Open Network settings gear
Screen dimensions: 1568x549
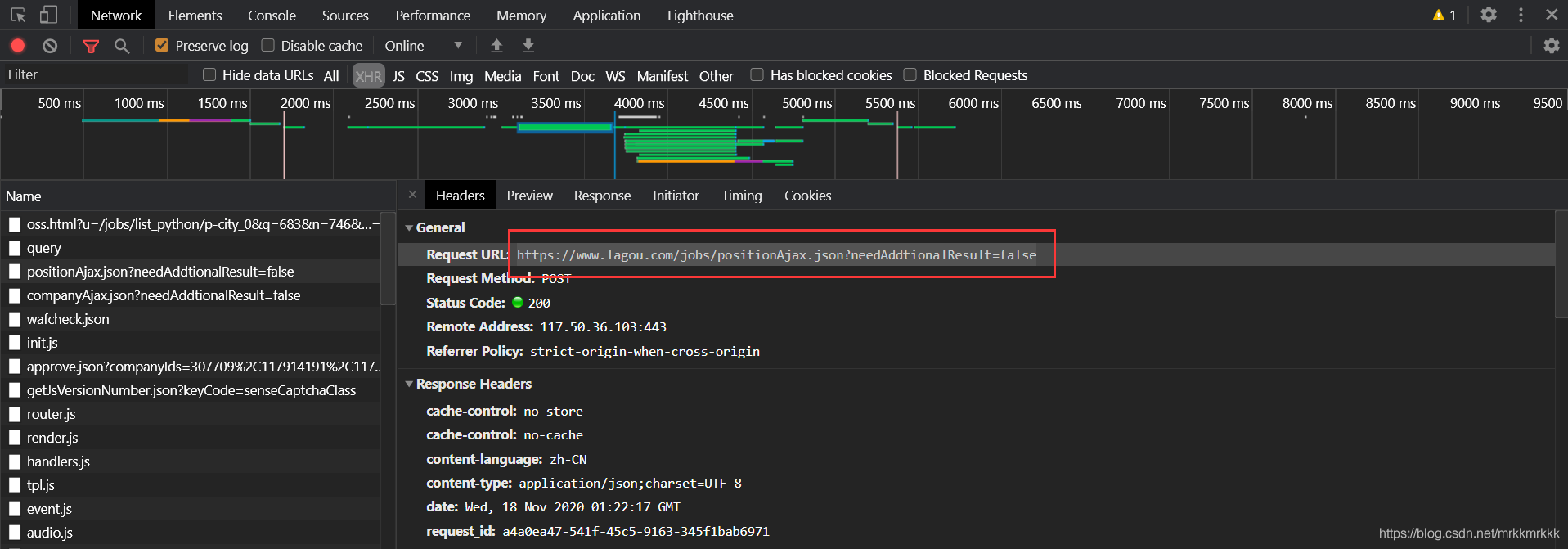point(1552,46)
